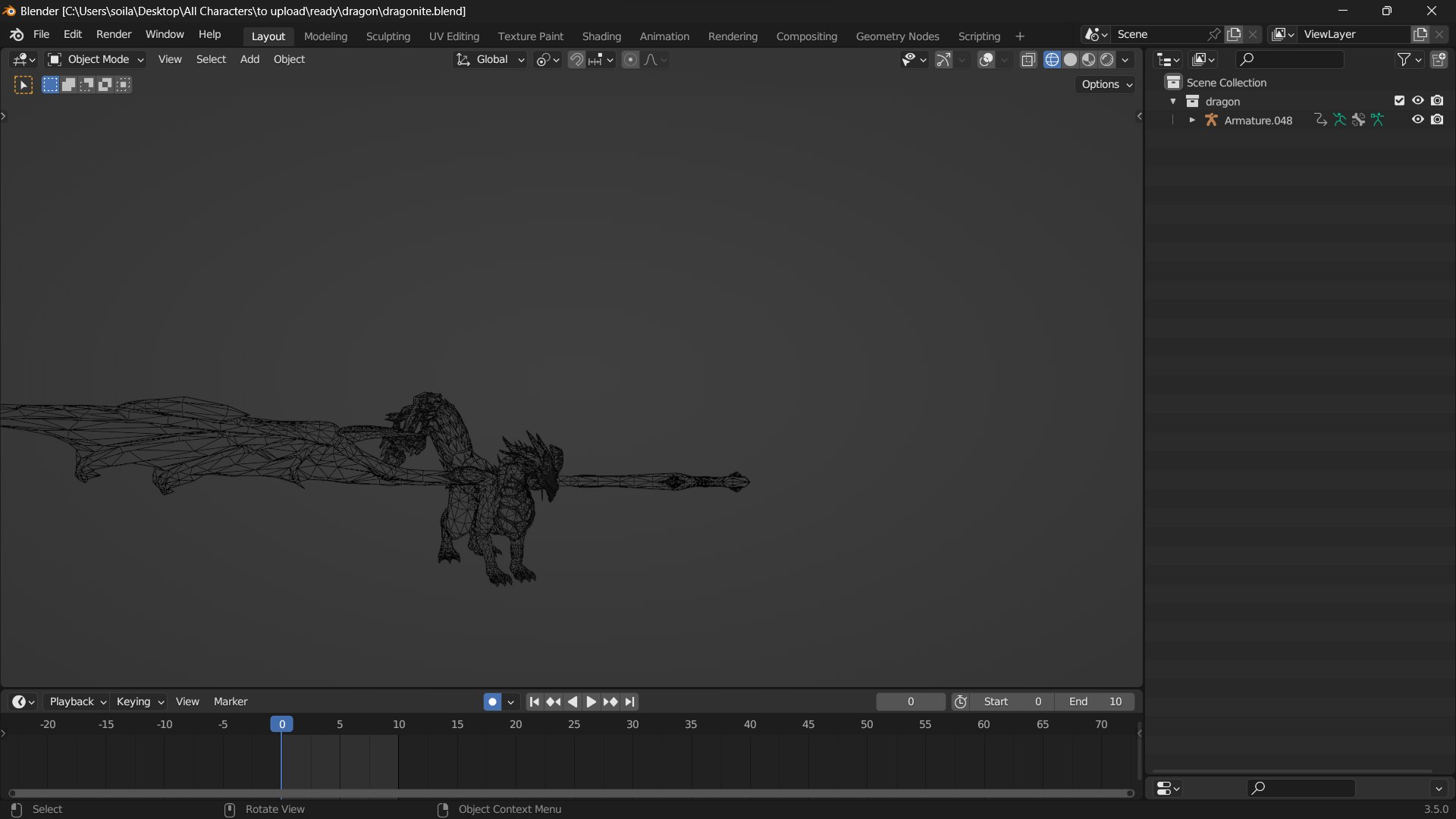This screenshot has height=819, width=1456.
Task: Switch to solid viewport shading
Action: (1070, 60)
